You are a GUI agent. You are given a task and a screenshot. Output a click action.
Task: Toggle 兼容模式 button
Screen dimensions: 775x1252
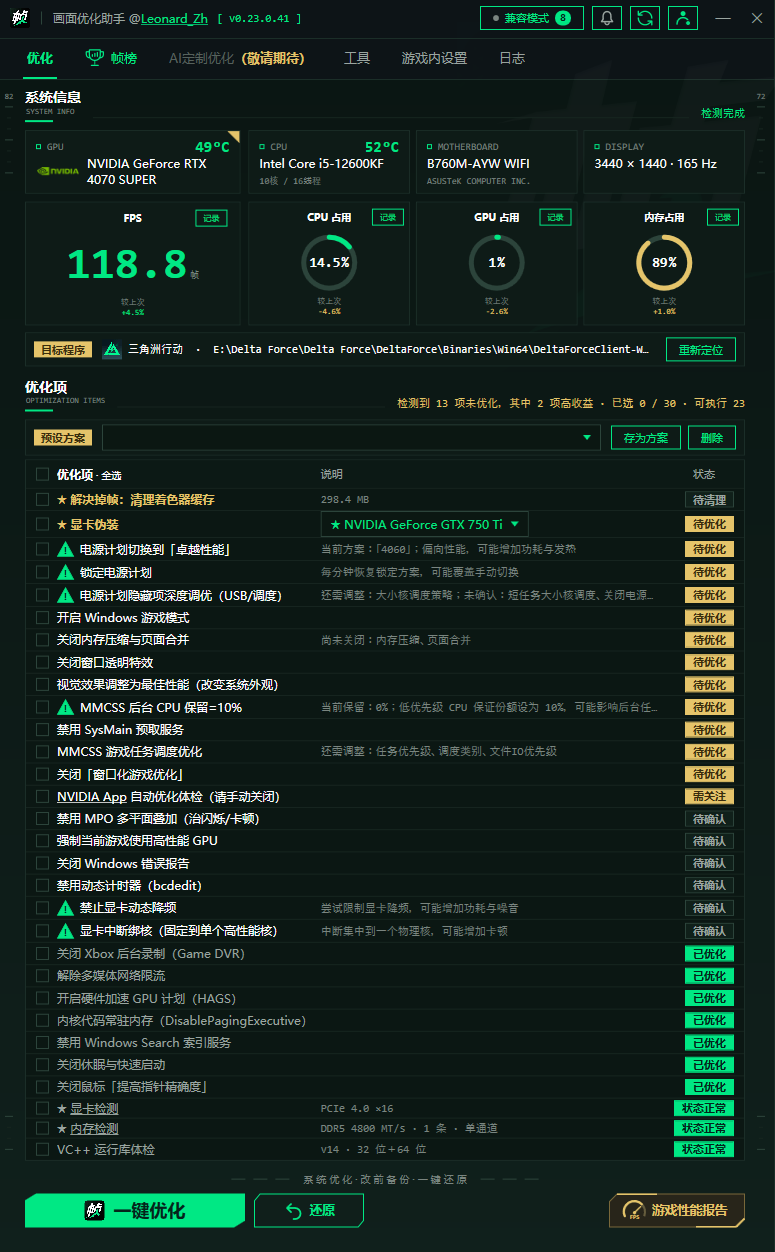pos(532,18)
